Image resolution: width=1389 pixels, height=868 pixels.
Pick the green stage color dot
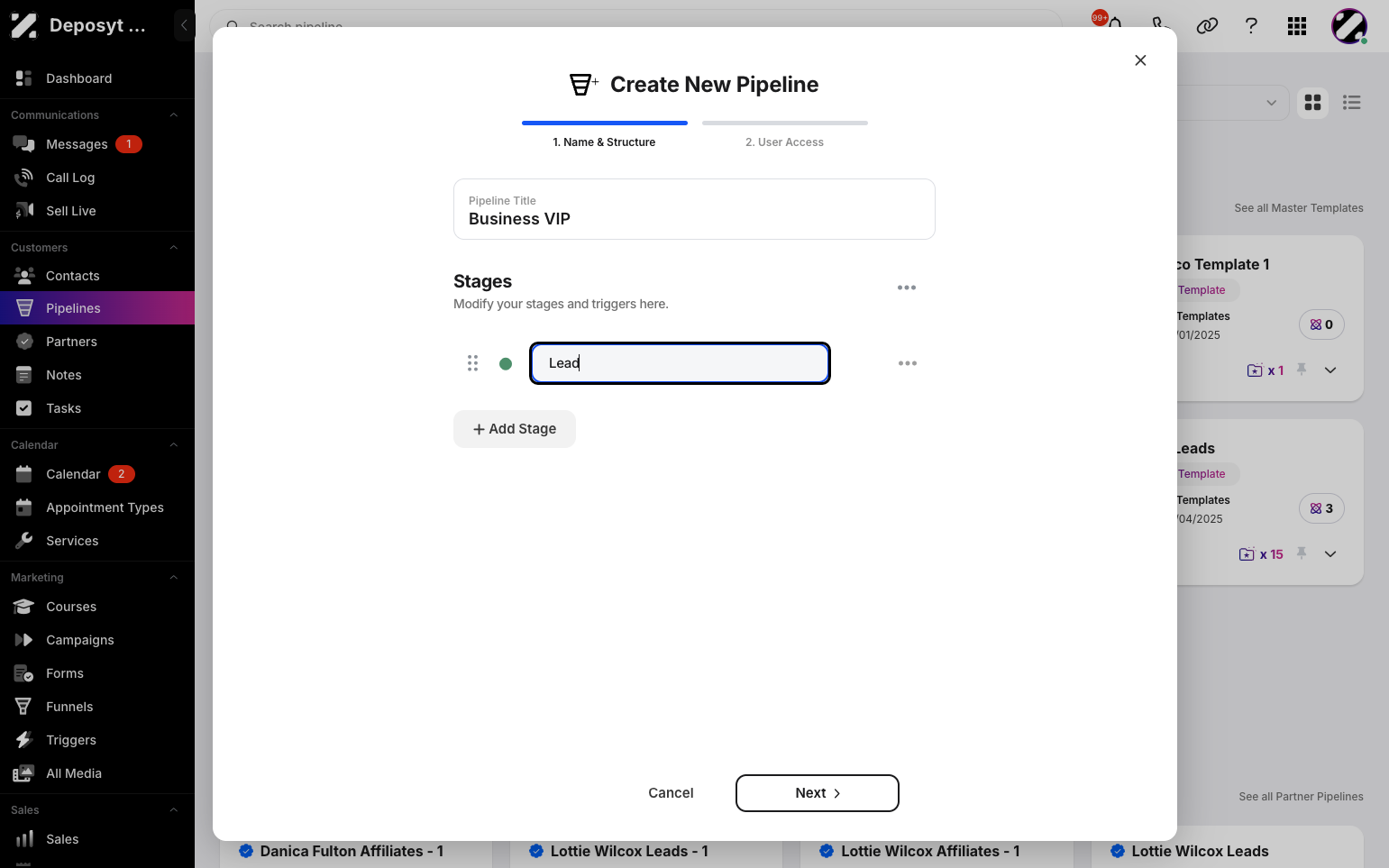(x=506, y=364)
